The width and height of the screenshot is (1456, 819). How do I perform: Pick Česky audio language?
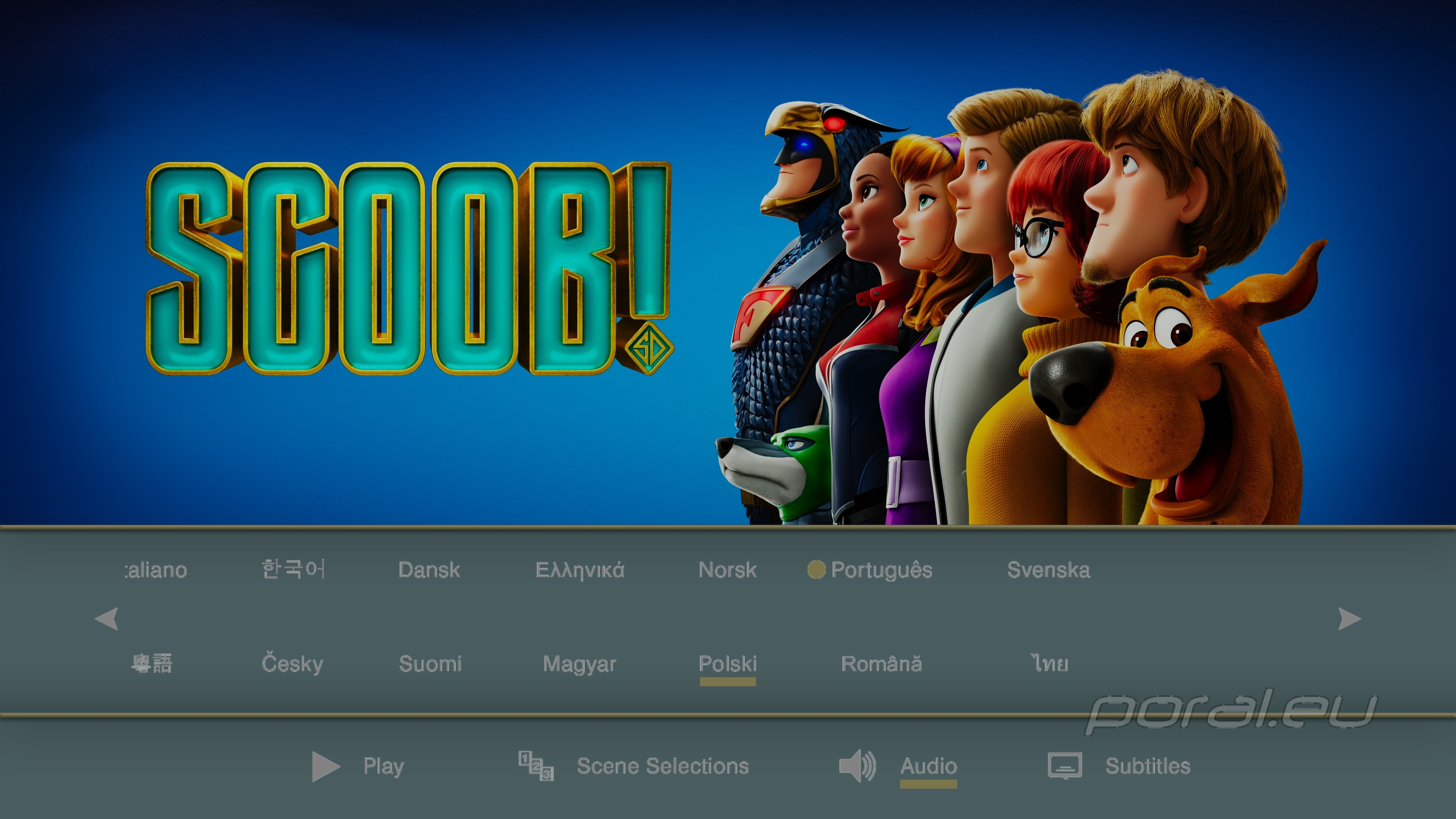pos(292,664)
